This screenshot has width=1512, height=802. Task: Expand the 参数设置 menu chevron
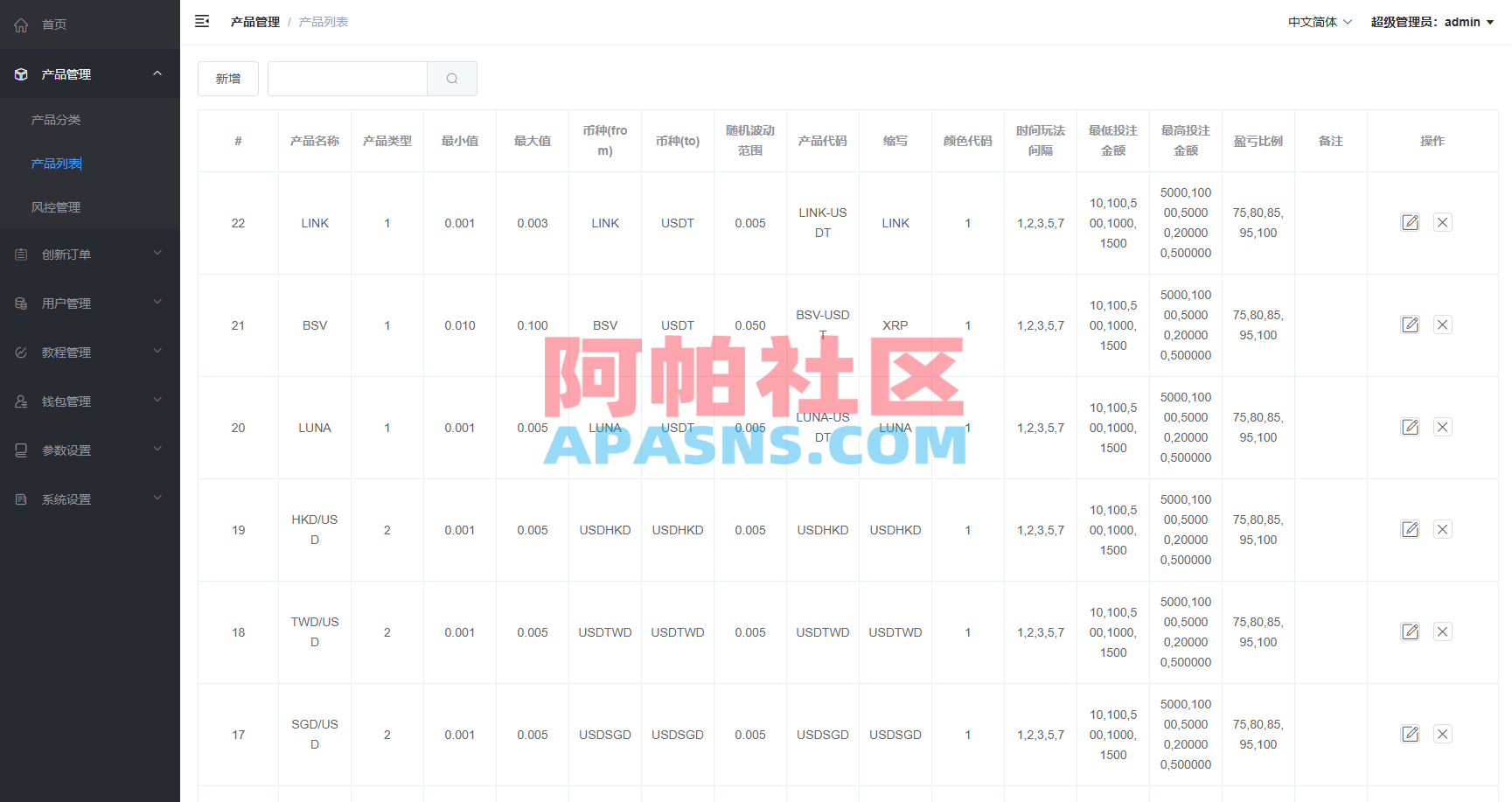click(x=157, y=450)
